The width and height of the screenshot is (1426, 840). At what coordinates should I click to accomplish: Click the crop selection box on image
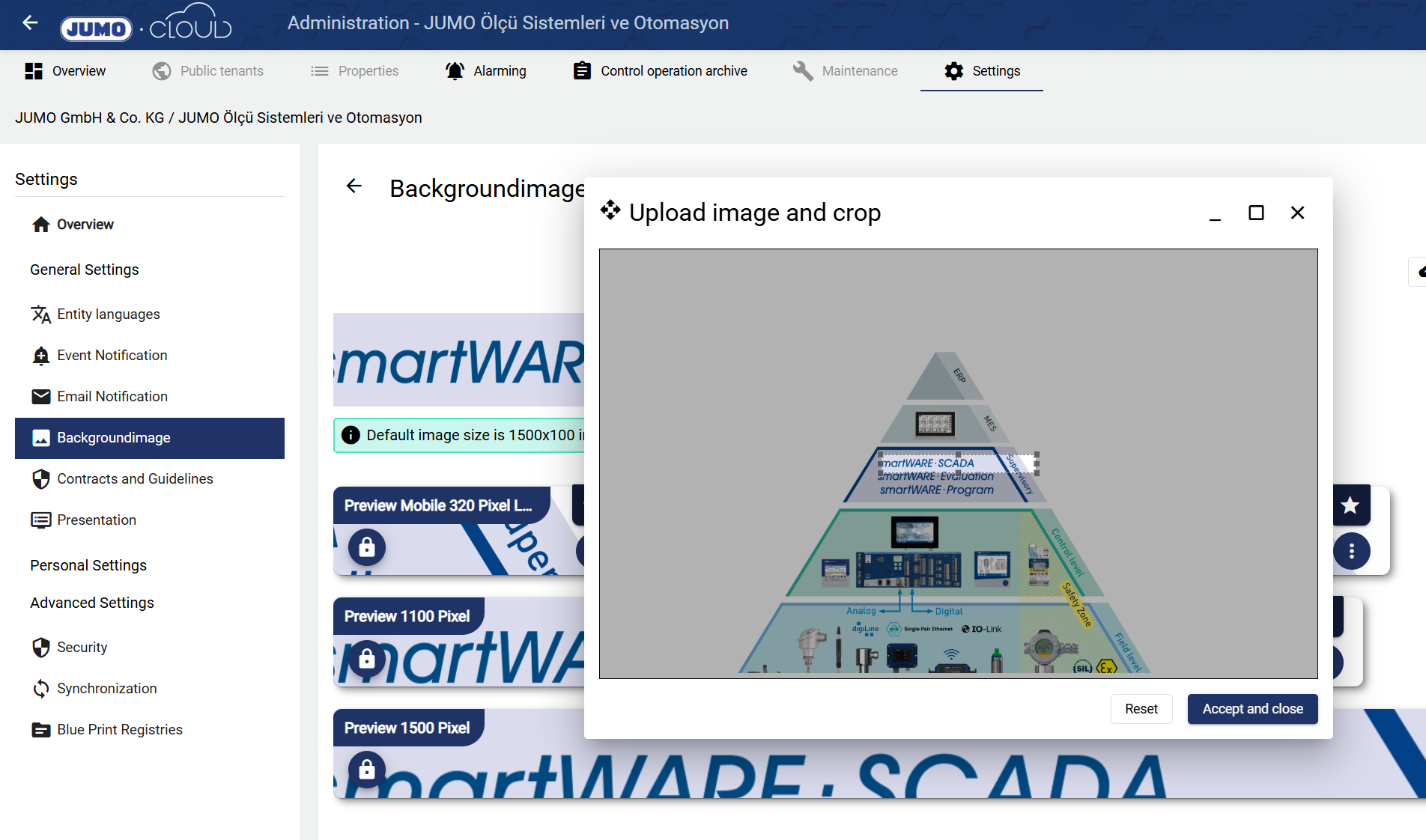tap(958, 464)
